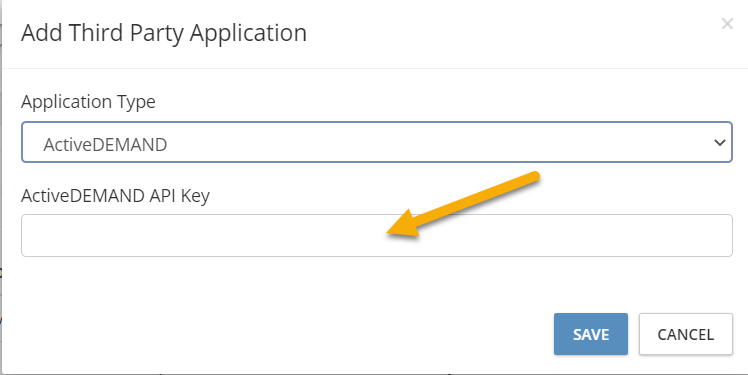
Task: Choose the blue SAVE button
Action: 591,334
